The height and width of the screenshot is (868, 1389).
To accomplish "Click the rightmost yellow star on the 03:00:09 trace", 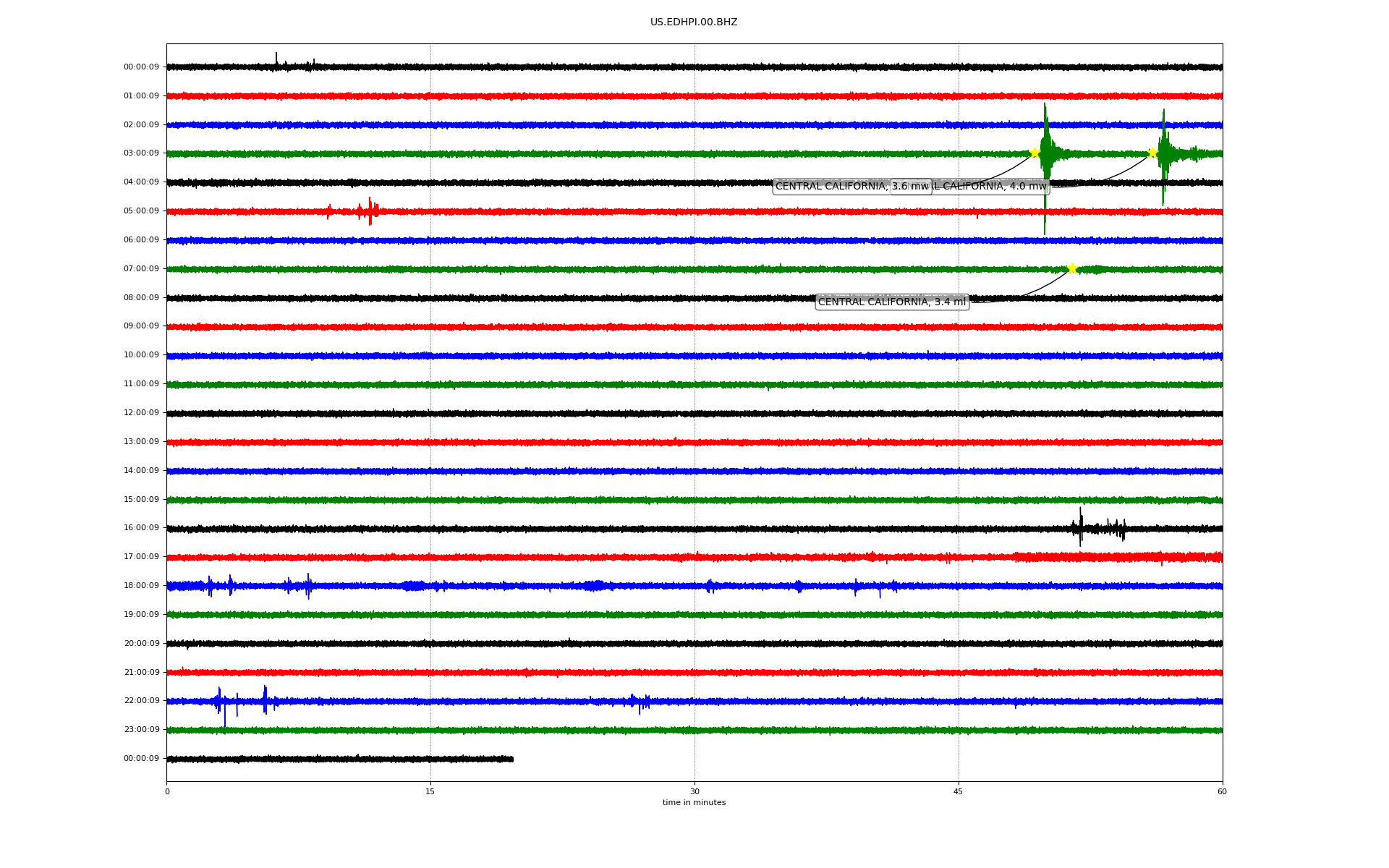I will point(1152,153).
